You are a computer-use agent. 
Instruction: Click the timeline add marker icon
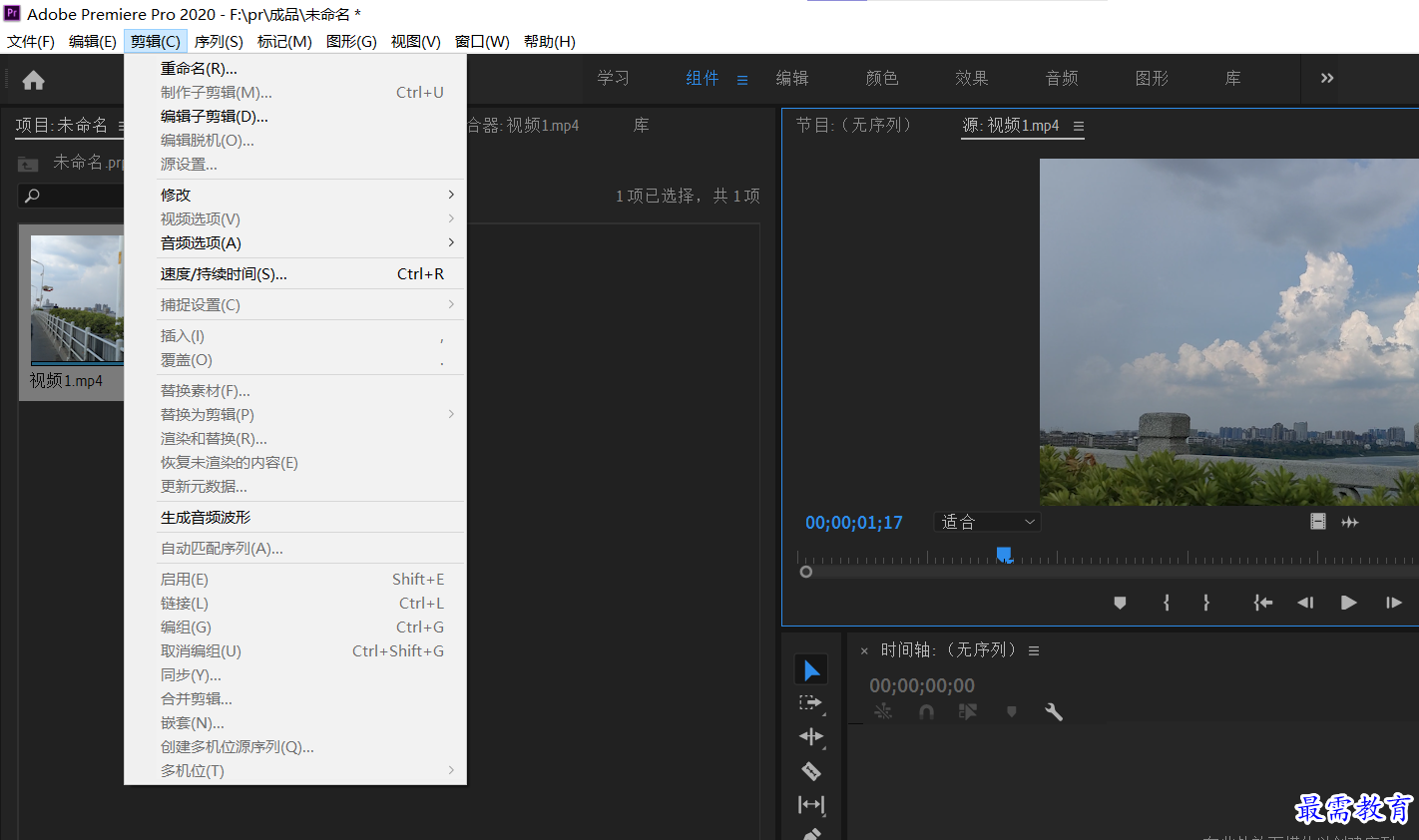(1011, 711)
